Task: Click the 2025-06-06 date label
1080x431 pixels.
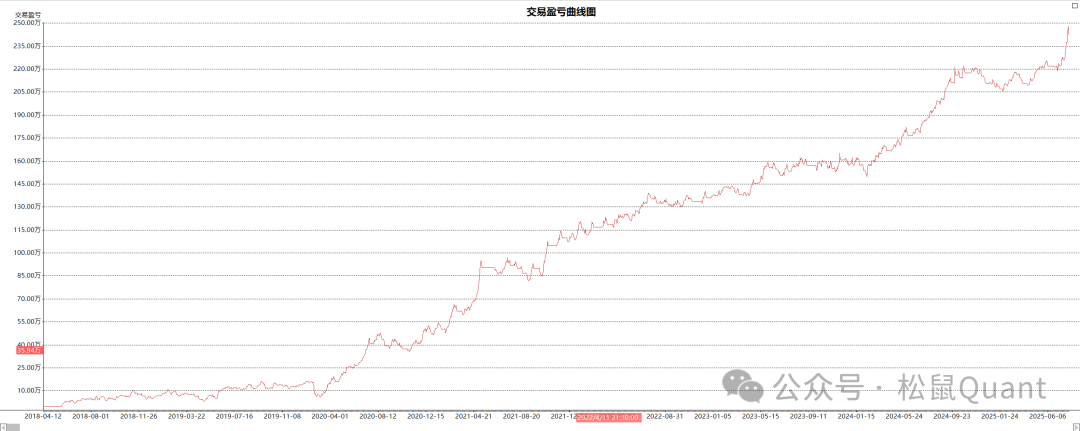Action: [1048, 415]
